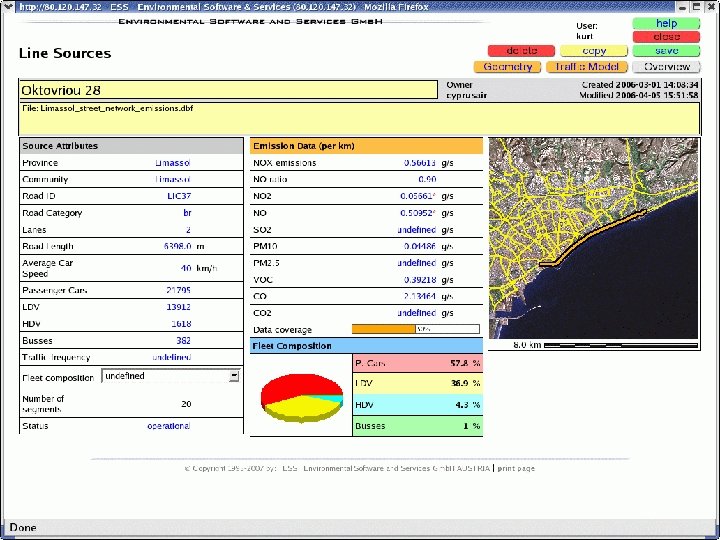Minimize the Firefox window
This screenshot has width=720, height=540.
point(682,7)
